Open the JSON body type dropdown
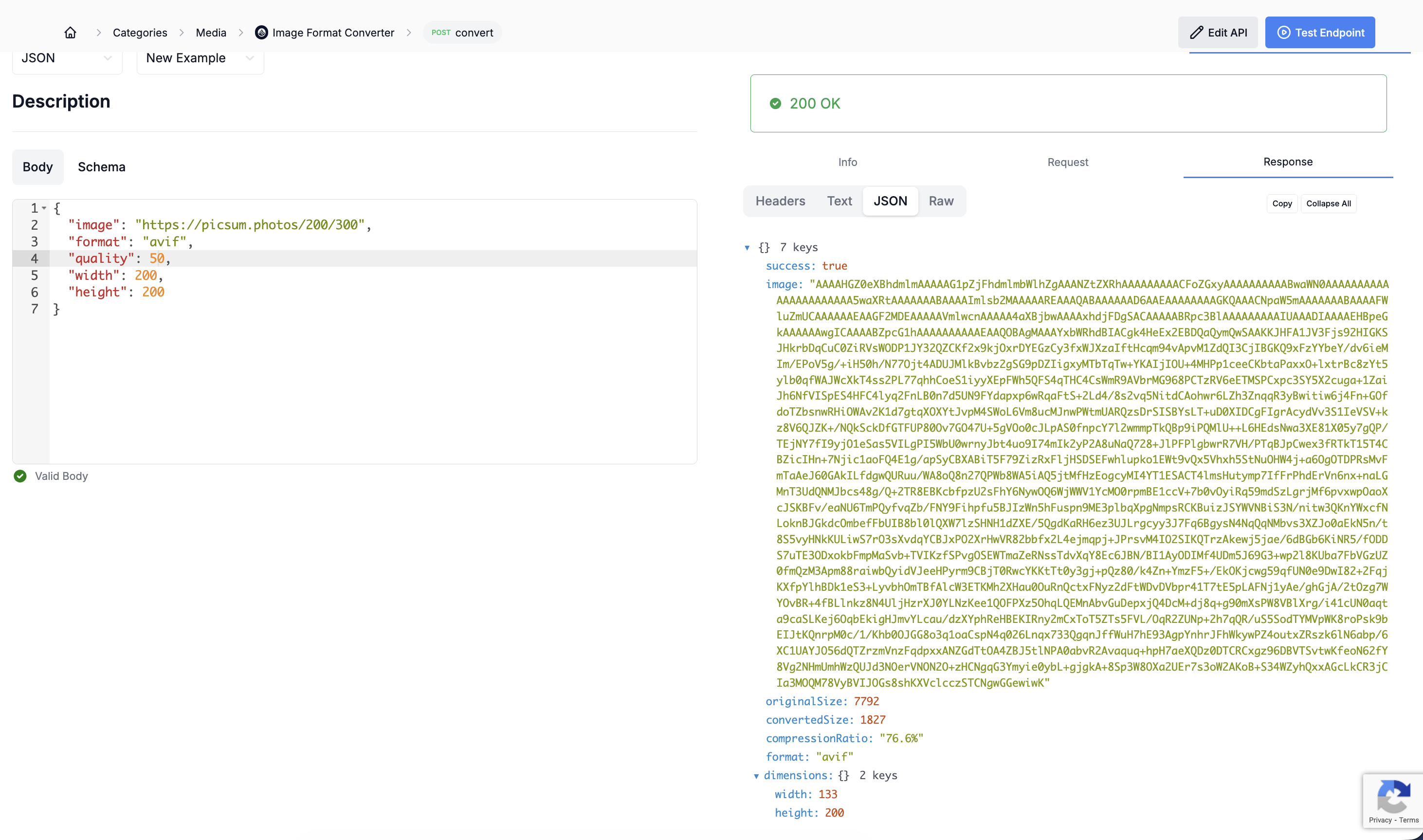Image resolution: width=1423 pixels, height=840 pixels. 67,58
